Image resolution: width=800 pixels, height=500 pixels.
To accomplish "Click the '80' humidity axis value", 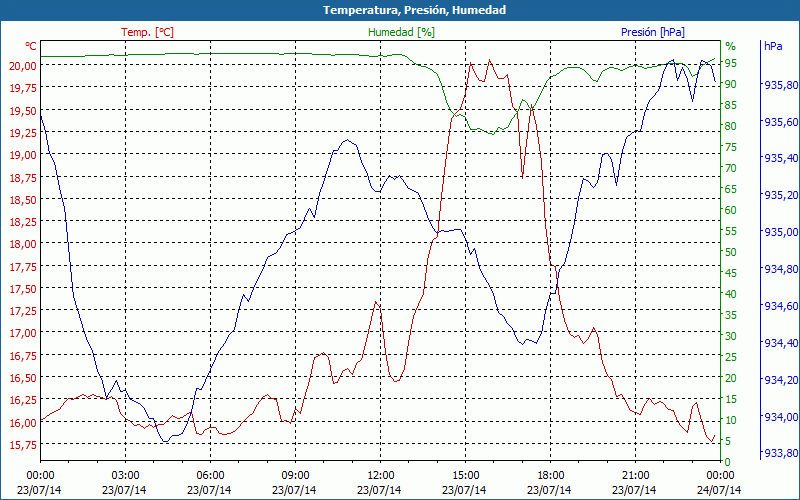I will coord(731,126).
